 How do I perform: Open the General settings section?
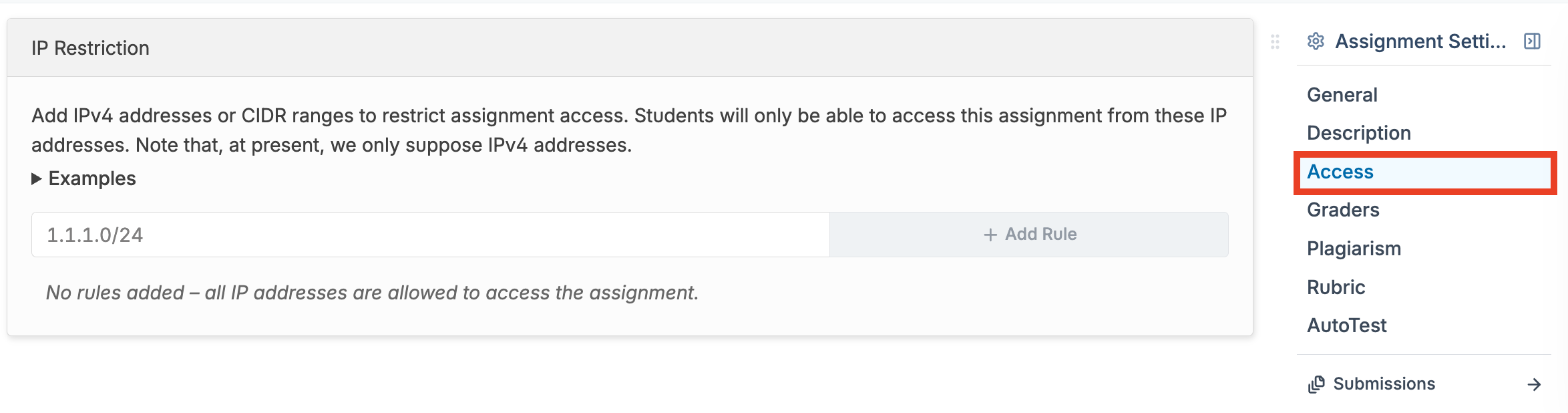tap(1342, 95)
